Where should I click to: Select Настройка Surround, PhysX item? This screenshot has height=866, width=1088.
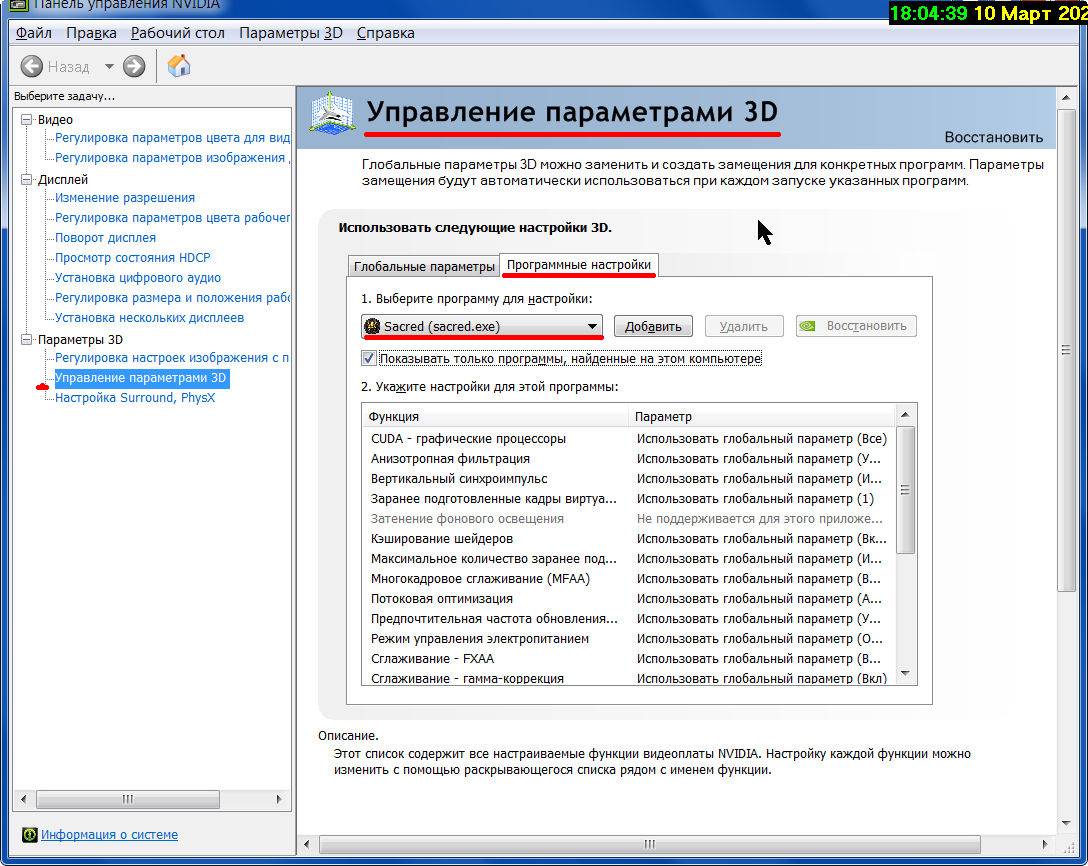135,398
